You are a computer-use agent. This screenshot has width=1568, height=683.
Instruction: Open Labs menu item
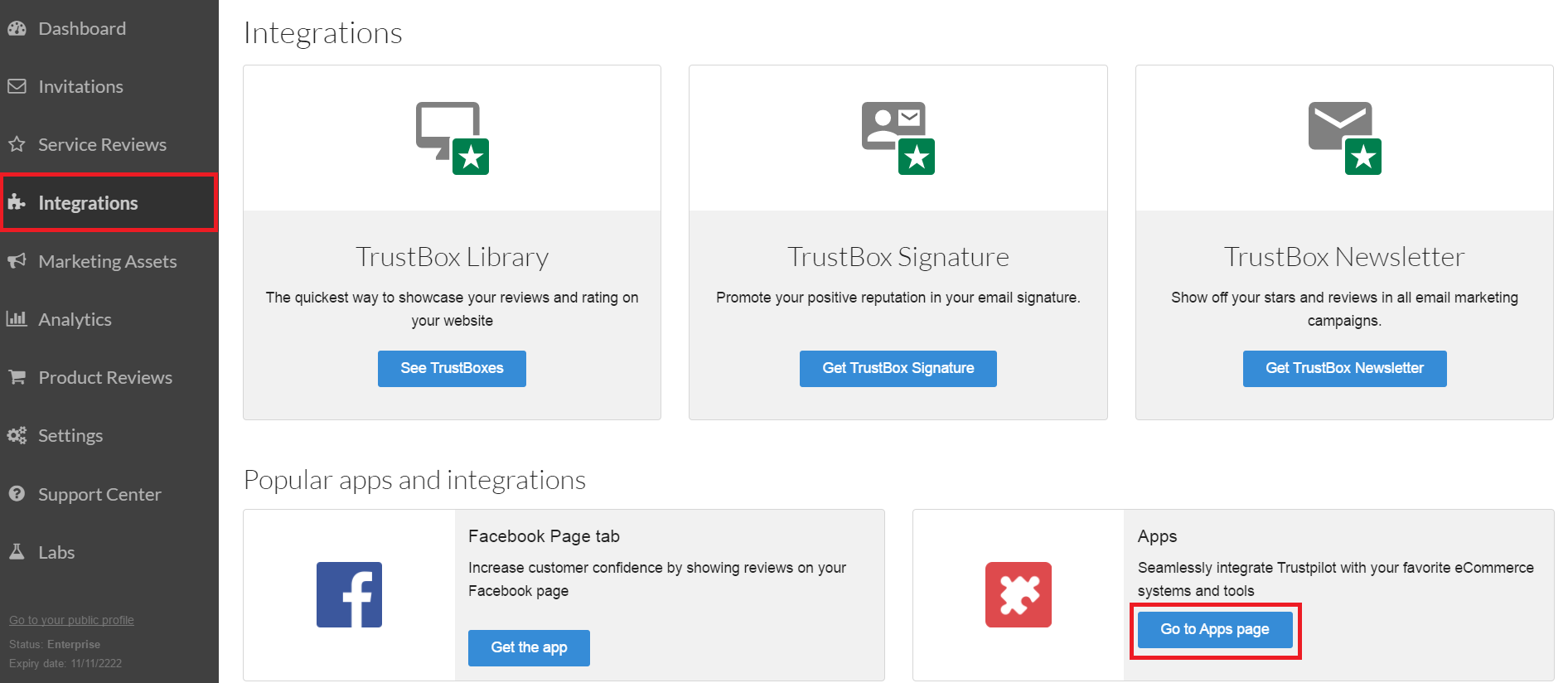[x=109, y=552]
